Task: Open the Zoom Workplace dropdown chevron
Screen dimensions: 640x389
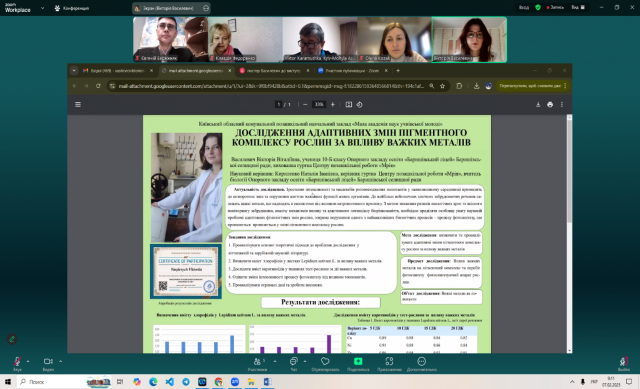Action: [x=42, y=8]
